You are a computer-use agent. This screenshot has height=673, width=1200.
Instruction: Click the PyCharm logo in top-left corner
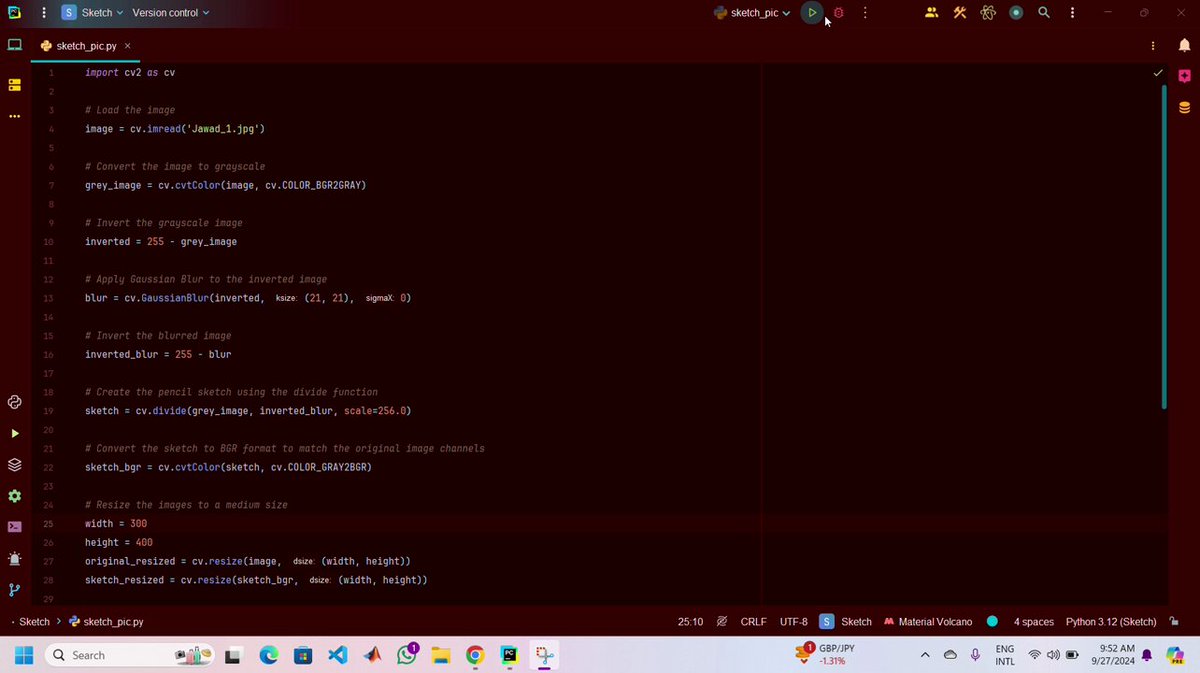coord(15,13)
